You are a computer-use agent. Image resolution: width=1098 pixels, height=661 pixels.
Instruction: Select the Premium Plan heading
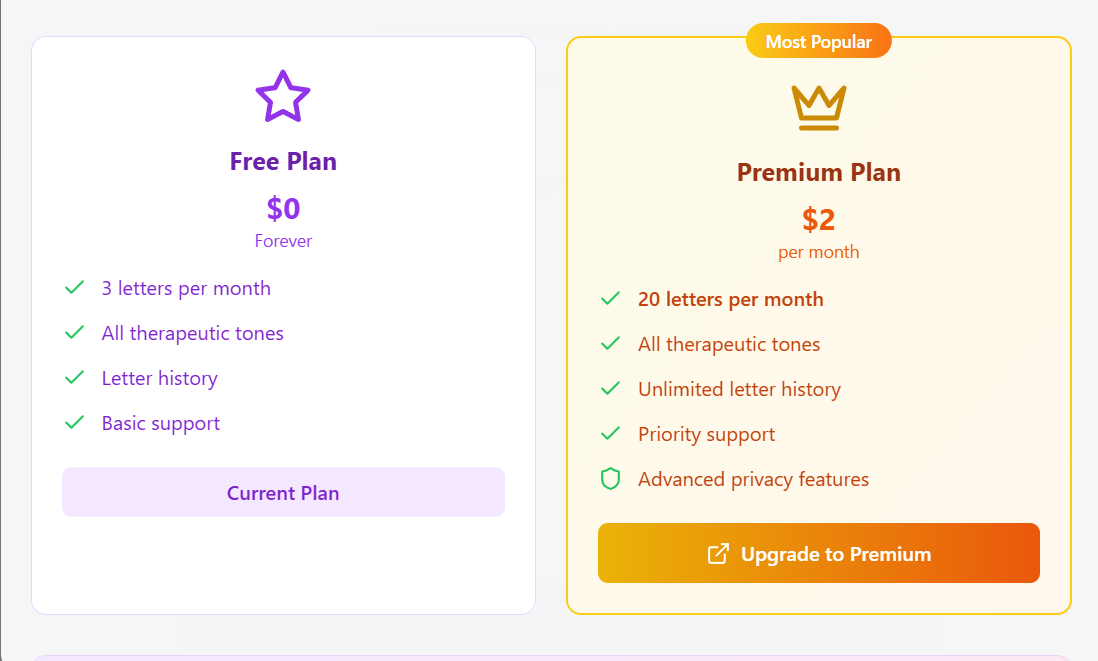pyautogui.click(x=818, y=172)
